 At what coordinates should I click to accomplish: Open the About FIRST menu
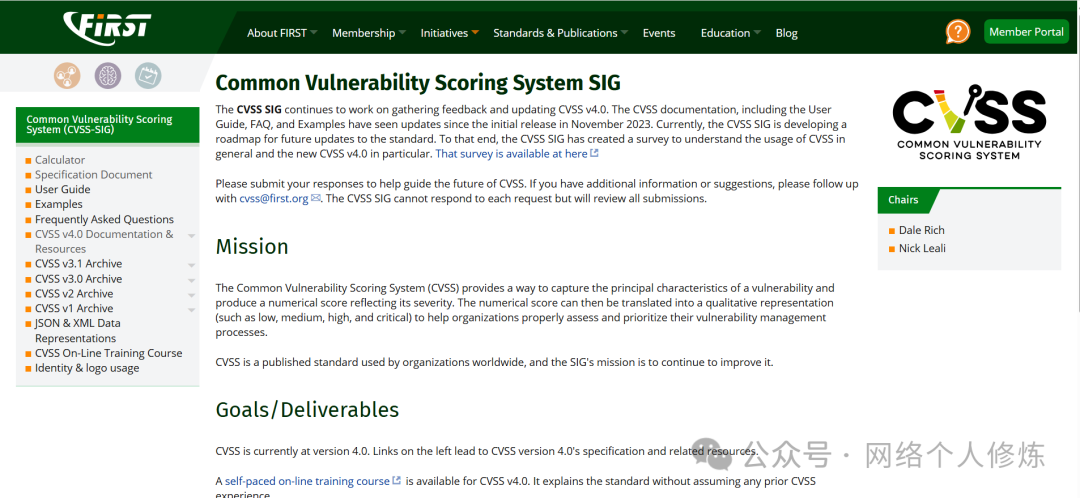tap(277, 32)
